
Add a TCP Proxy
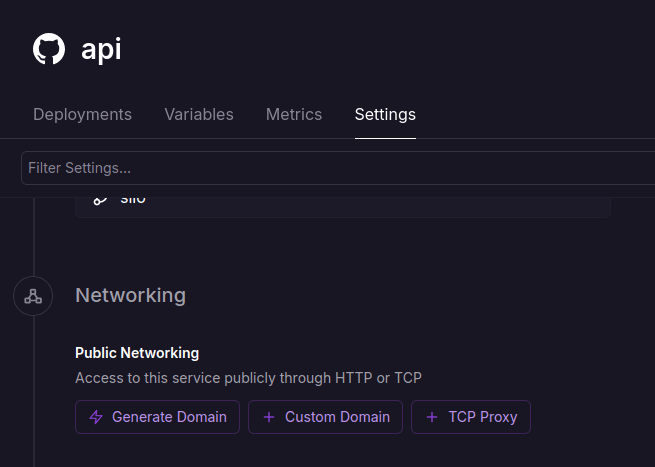(471, 417)
